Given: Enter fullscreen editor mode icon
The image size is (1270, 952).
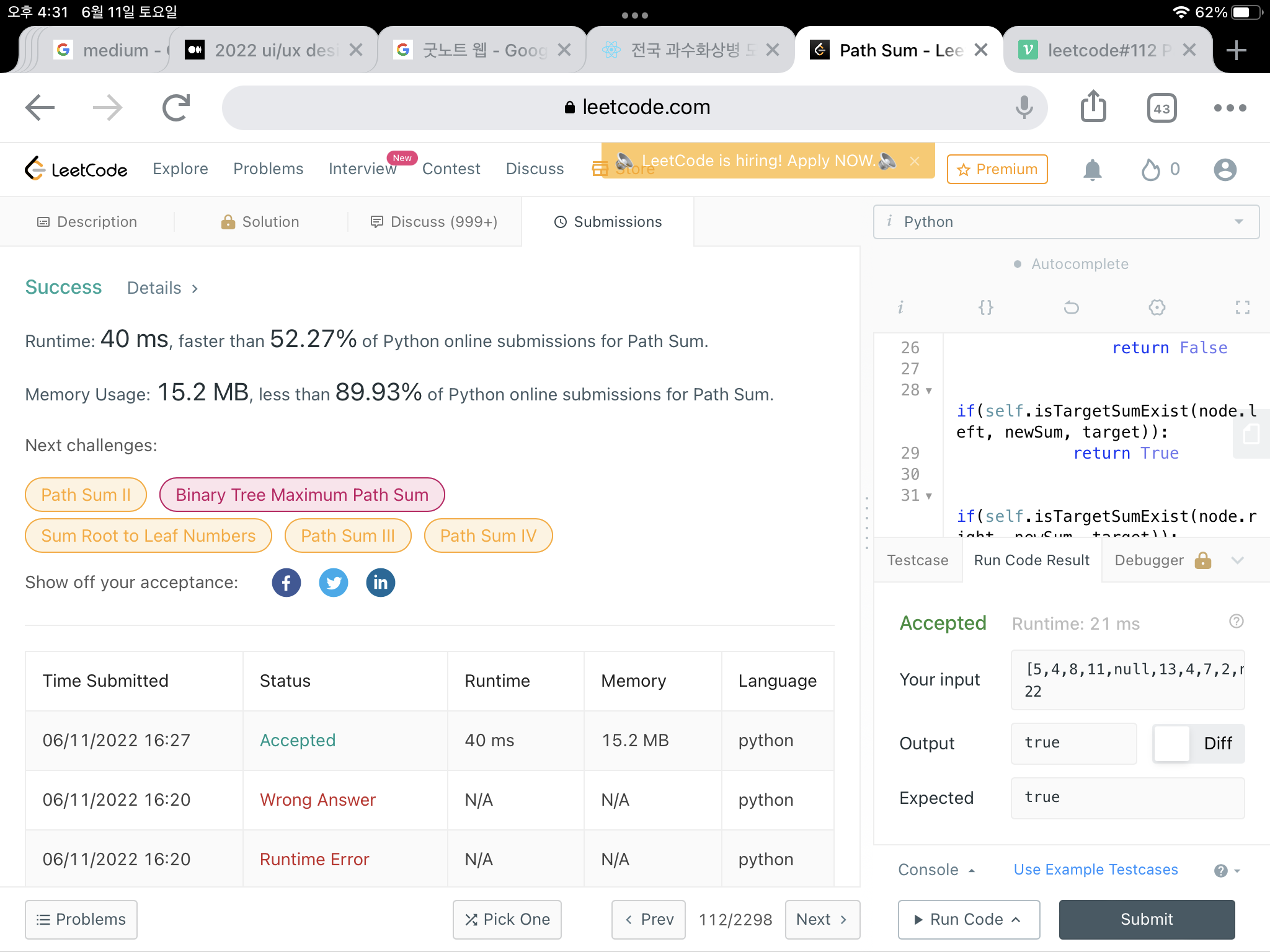Looking at the screenshot, I should (1242, 307).
